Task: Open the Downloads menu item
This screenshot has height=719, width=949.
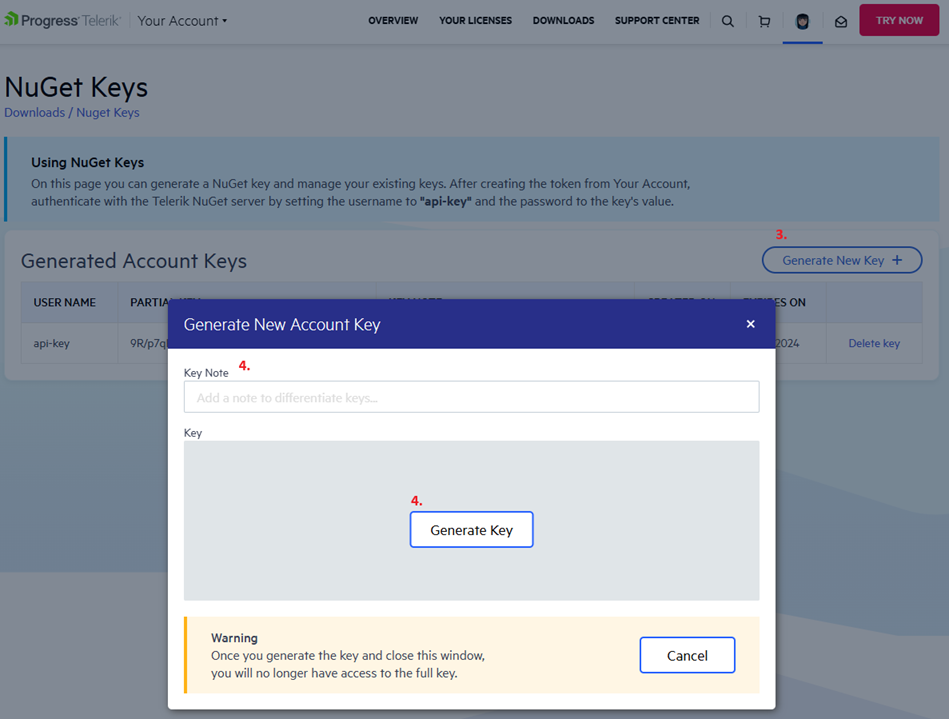Action: coord(563,21)
